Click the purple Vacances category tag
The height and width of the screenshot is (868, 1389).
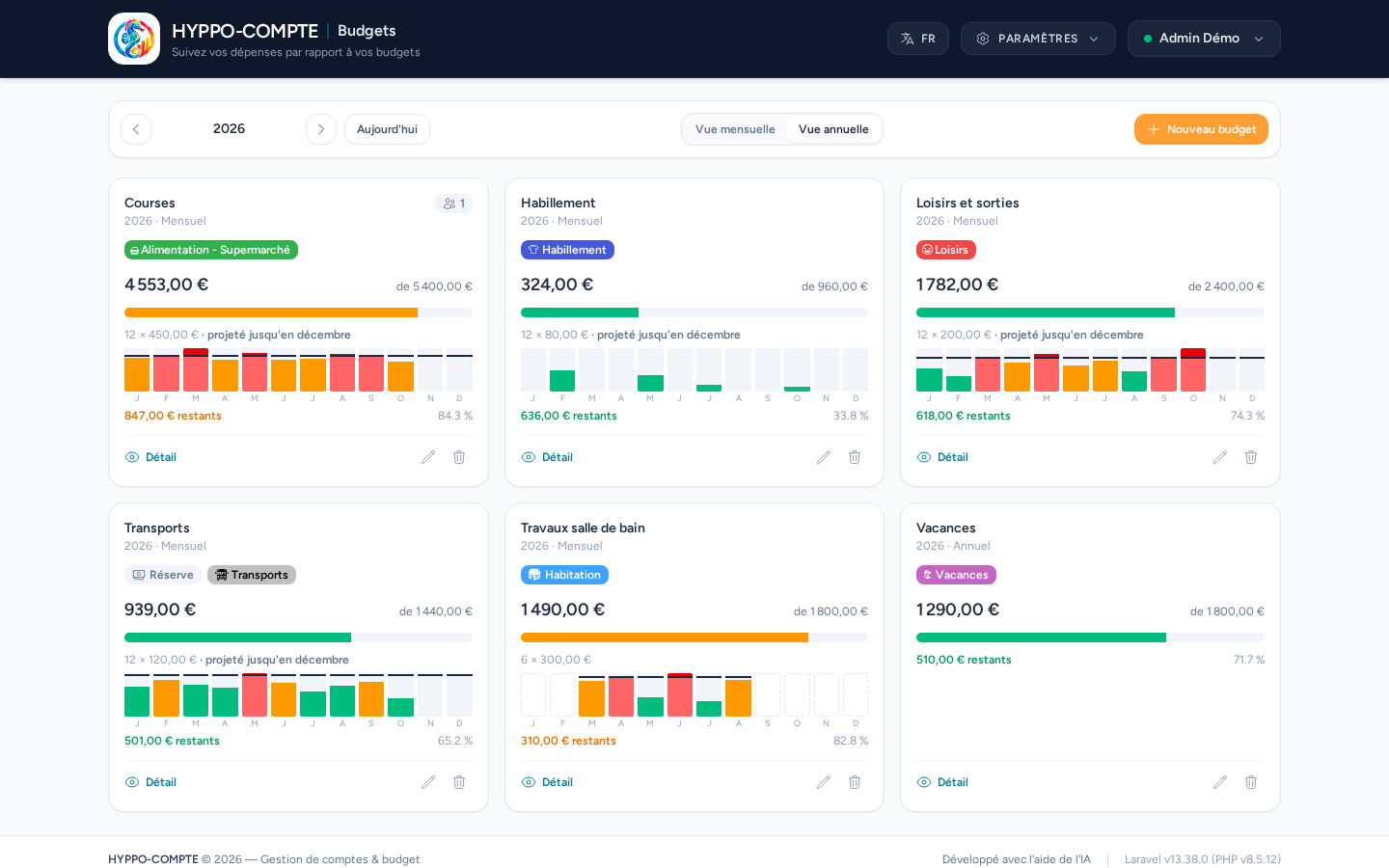point(956,575)
